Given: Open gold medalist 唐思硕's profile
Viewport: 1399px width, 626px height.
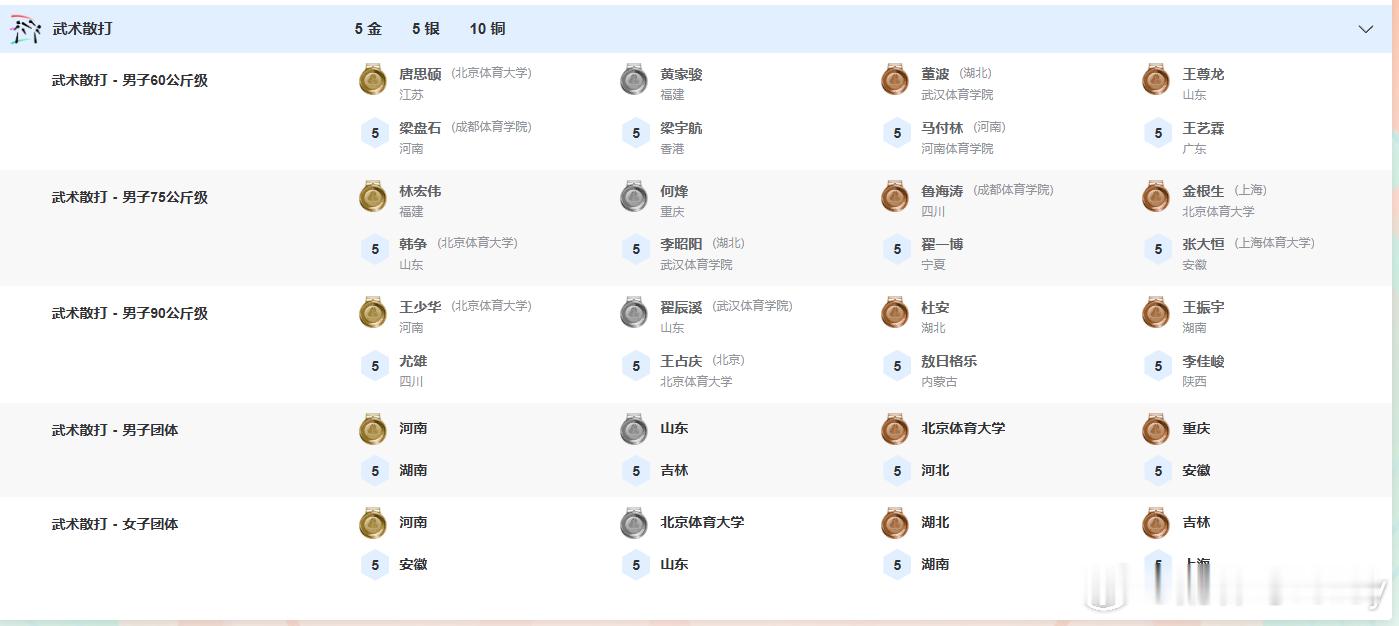Looking at the screenshot, I should tap(420, 72).
